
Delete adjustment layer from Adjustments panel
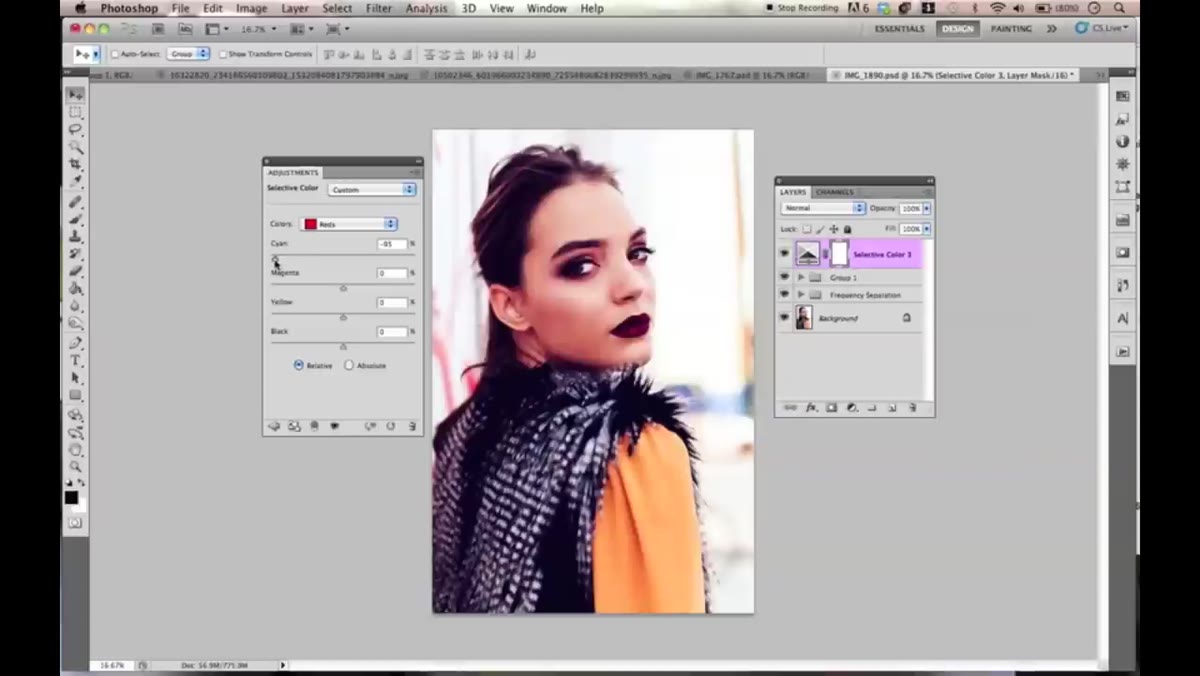click(411, 426)
